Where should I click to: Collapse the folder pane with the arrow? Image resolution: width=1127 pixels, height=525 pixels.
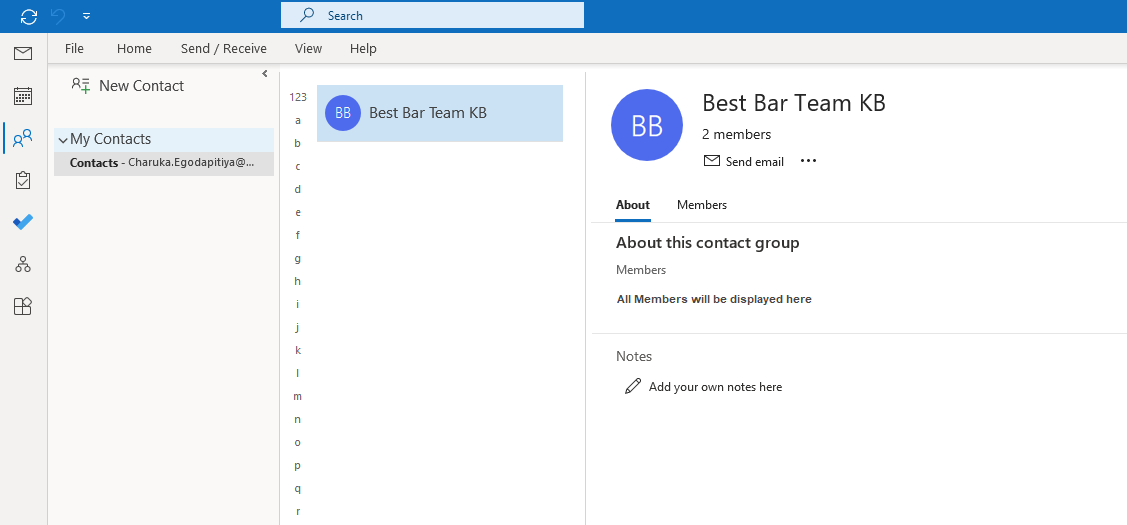click(264, 73)
